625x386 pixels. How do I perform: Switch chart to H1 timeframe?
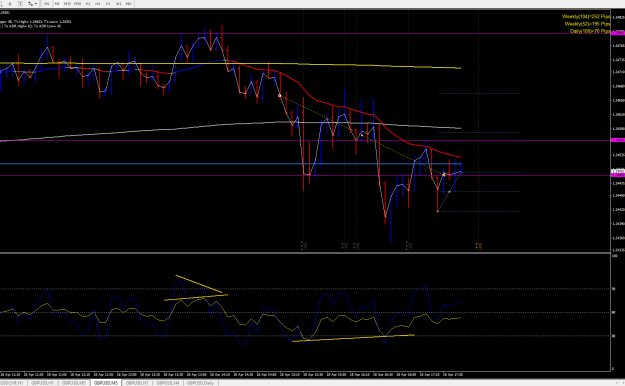pos(88,4)
